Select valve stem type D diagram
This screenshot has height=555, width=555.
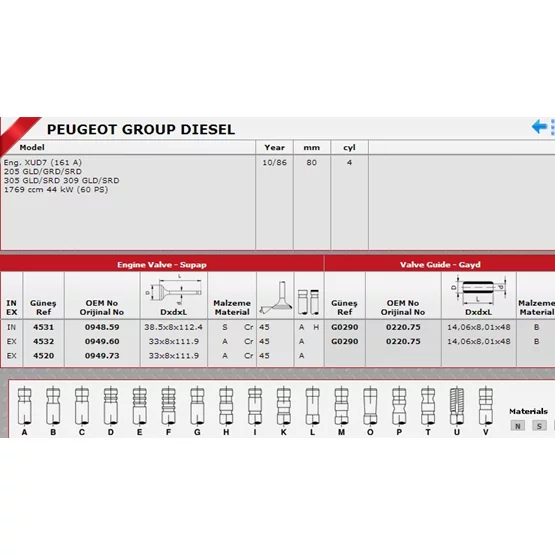coord(111,406)
